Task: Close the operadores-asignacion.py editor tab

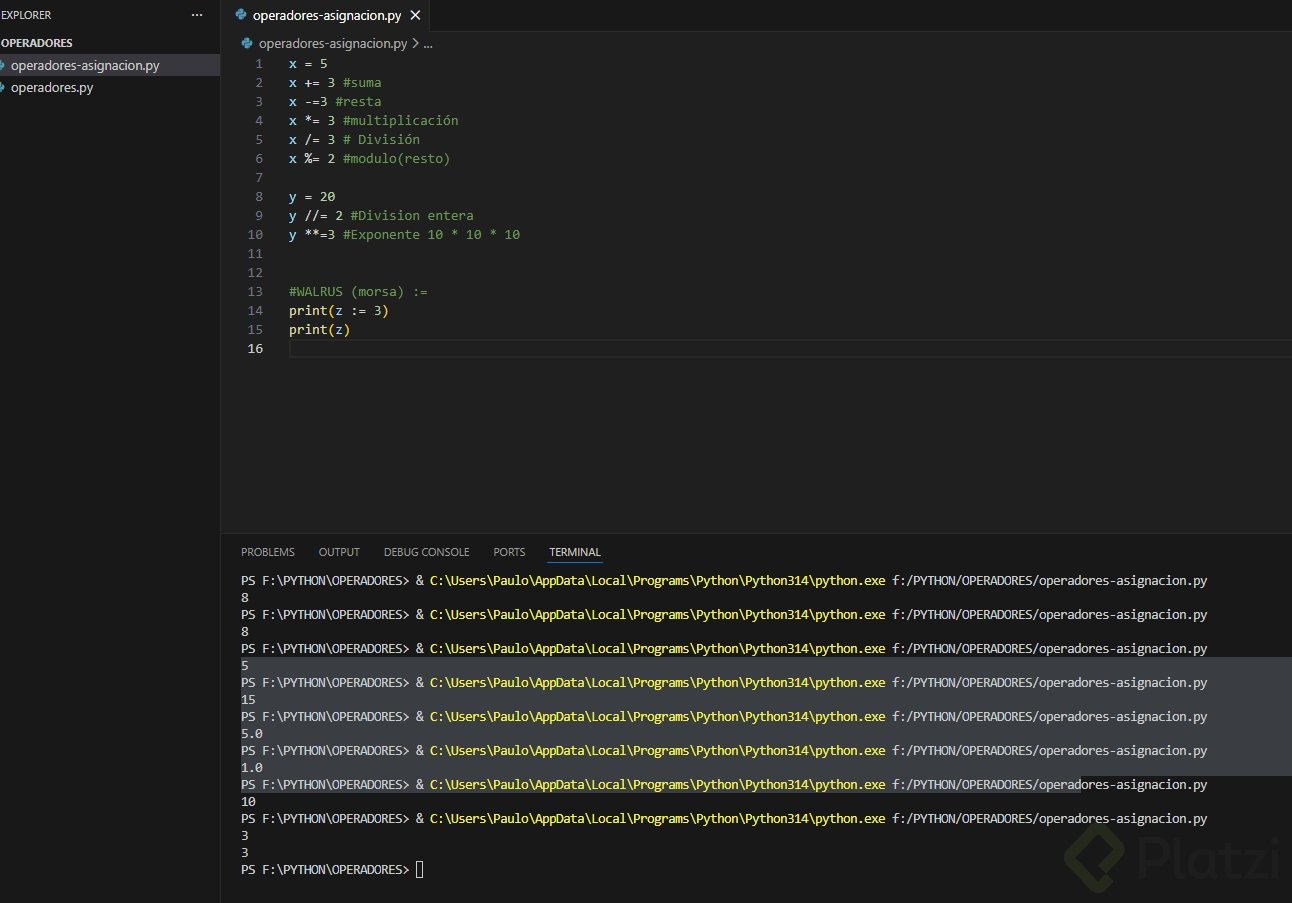Action: (415, 15)
